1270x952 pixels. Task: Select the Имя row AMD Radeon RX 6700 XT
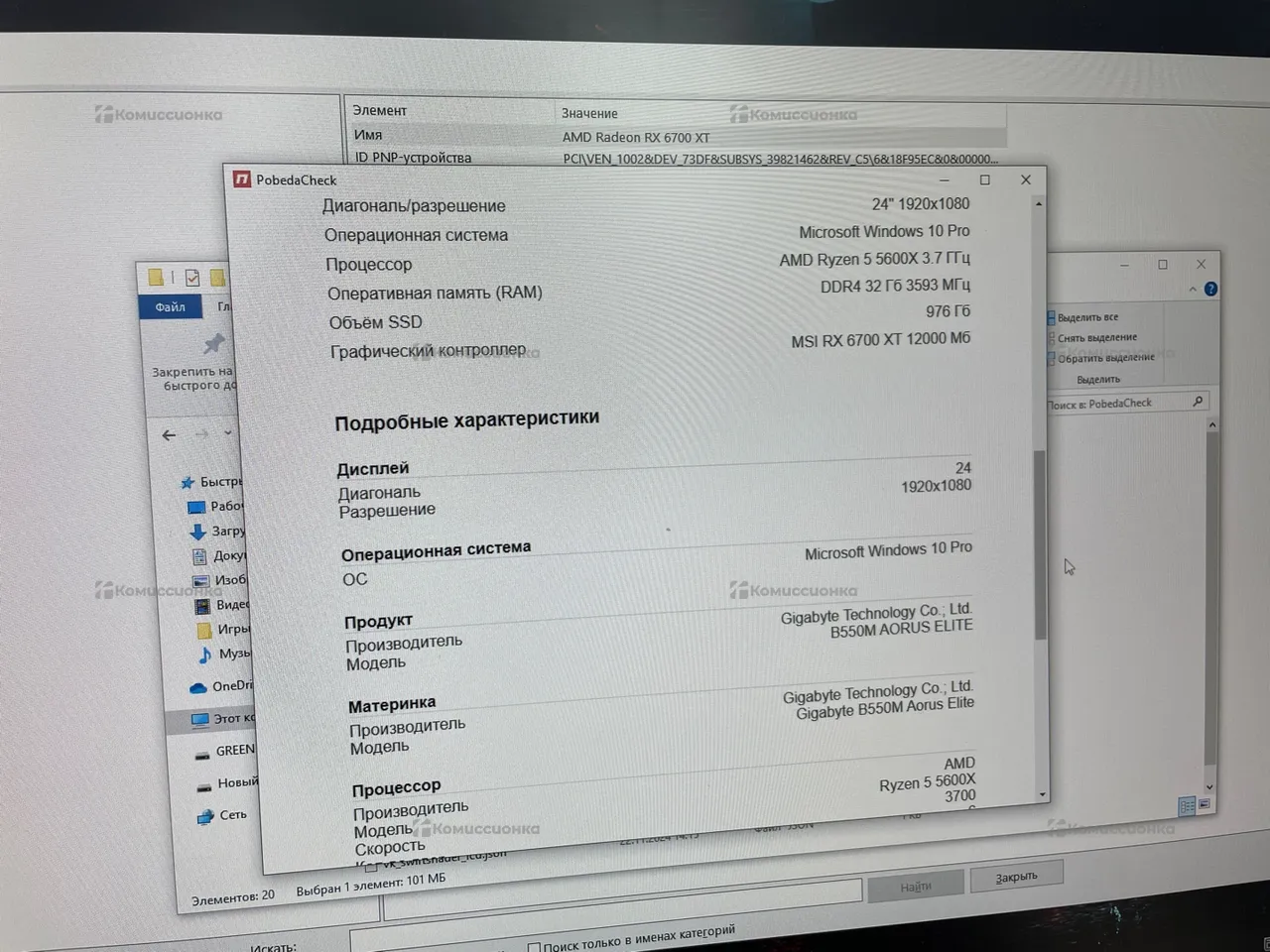(678, 137)
